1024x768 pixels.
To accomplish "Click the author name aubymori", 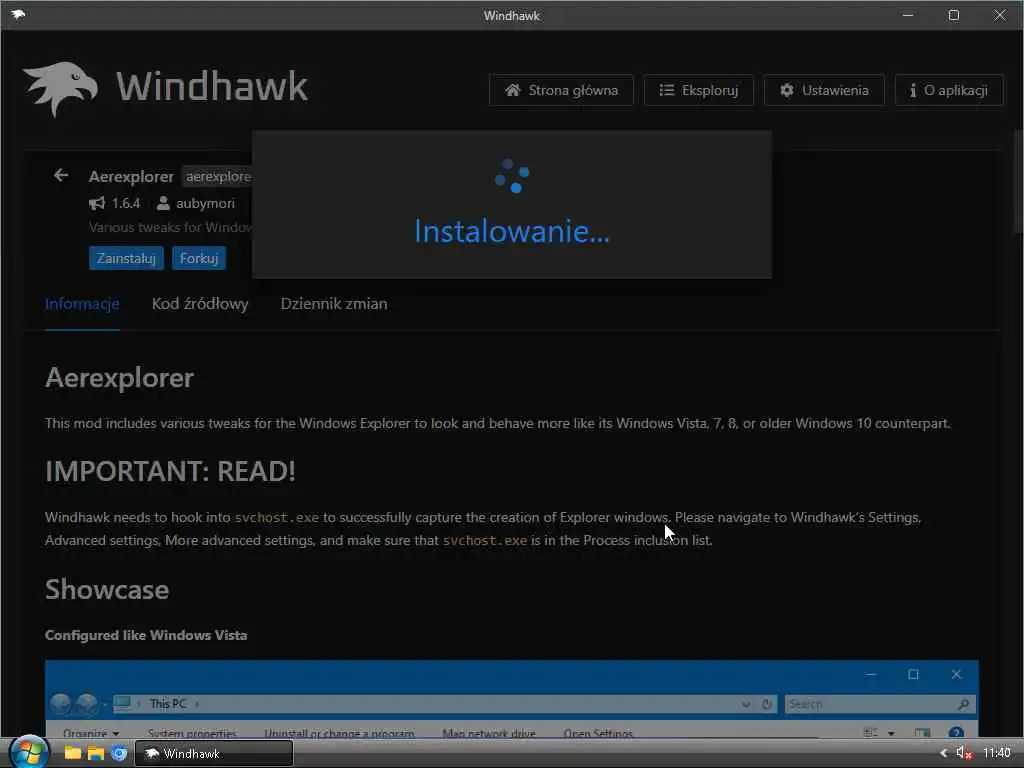I will click(x=205, y=203).
